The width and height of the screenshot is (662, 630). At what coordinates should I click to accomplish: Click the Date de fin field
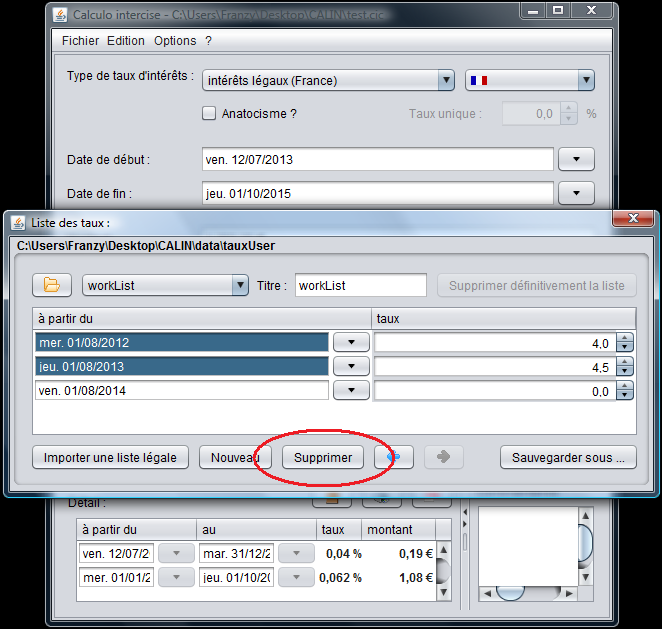377,193
